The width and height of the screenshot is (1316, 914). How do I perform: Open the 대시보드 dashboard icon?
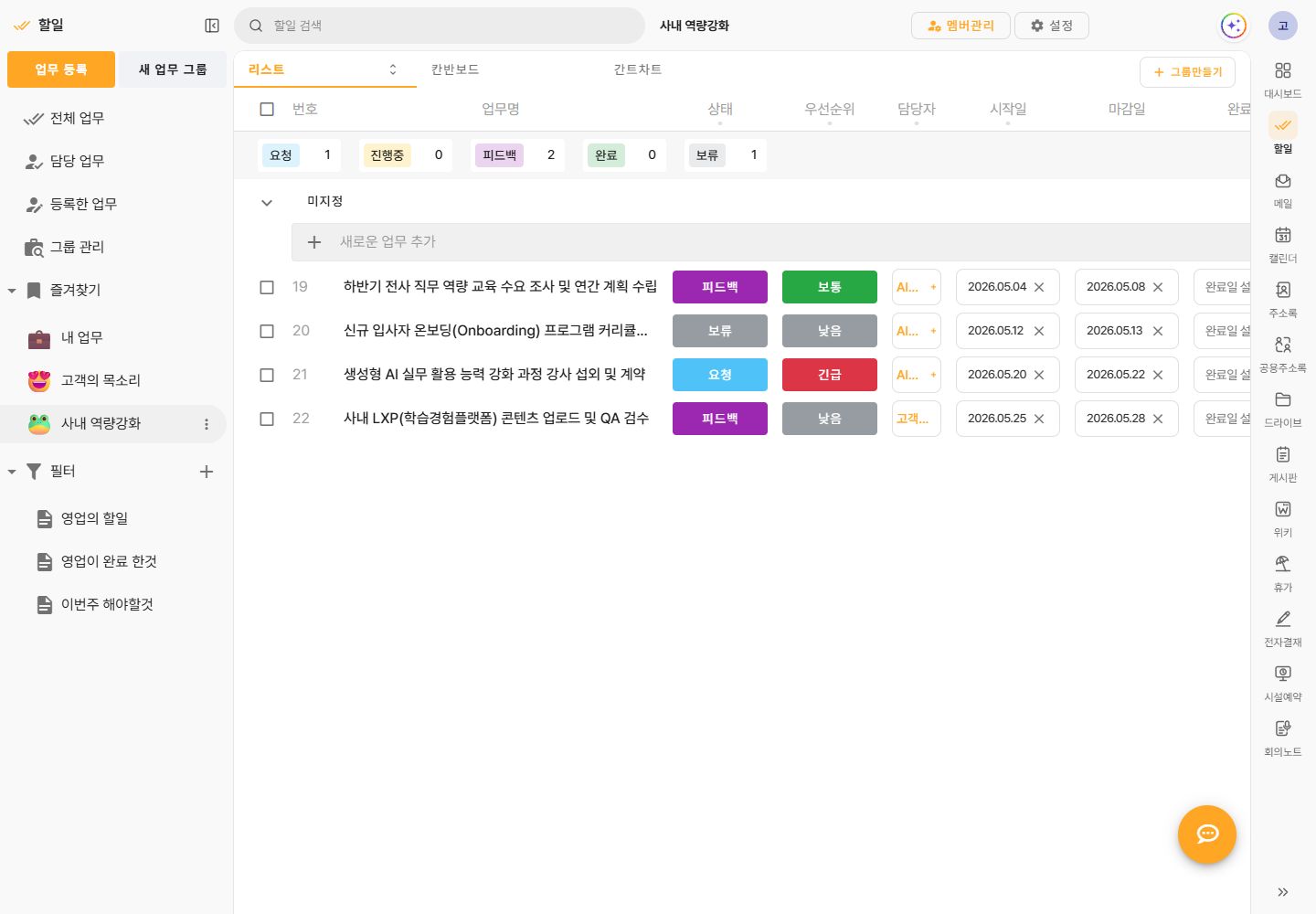point(1283,70)
